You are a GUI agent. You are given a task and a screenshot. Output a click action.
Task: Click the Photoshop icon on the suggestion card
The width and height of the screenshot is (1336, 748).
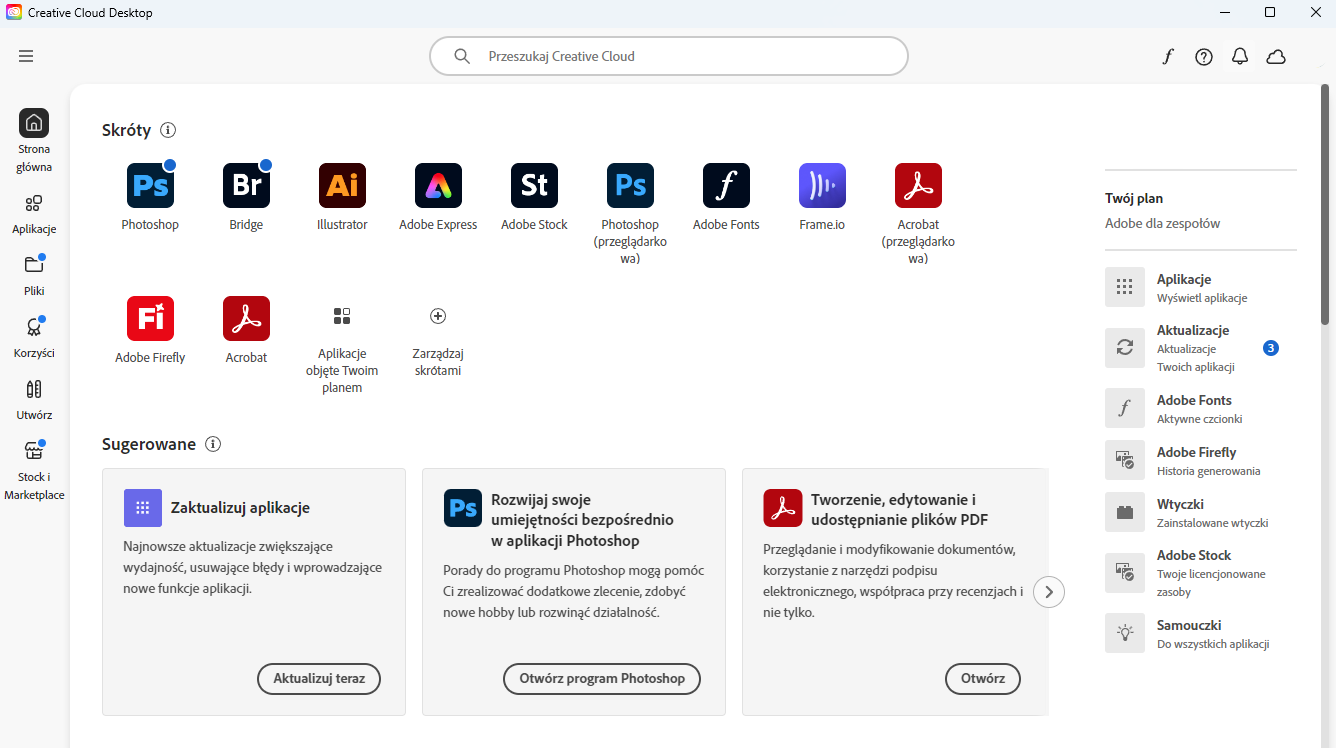(463, 508)
